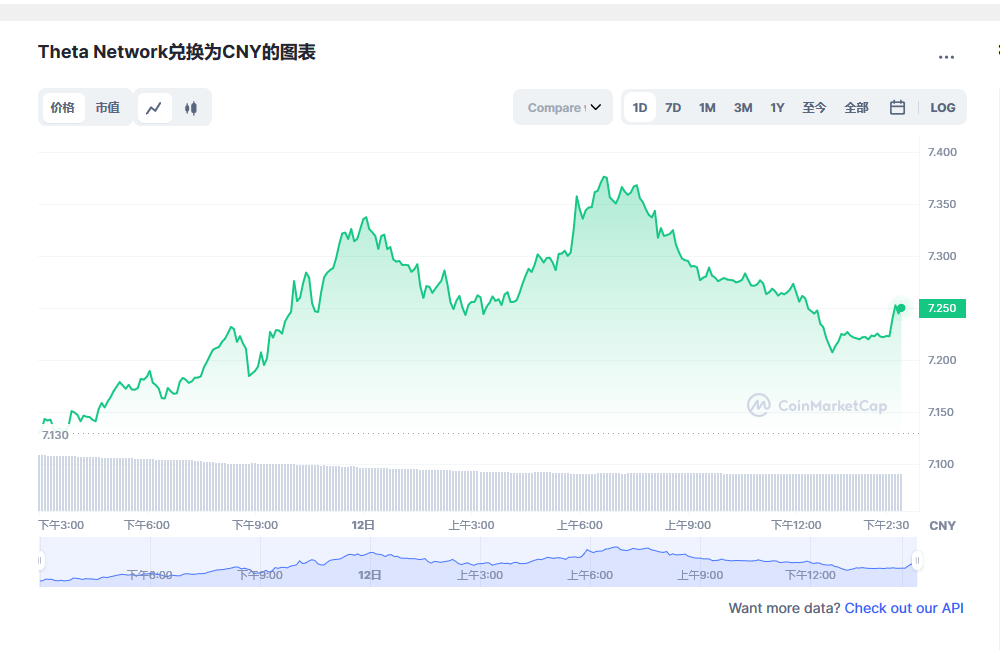The image size is (1000, 650).
Task: Click the 12日 date label on time axis
Action: 363,525
